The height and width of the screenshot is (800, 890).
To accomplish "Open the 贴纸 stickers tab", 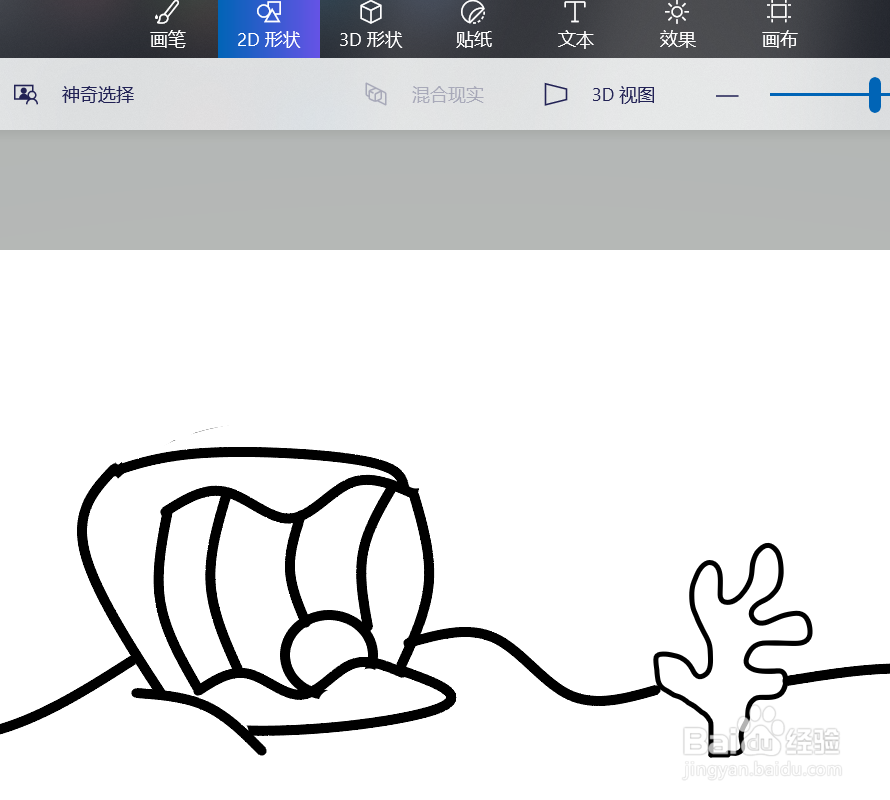I will click(473, 27).
